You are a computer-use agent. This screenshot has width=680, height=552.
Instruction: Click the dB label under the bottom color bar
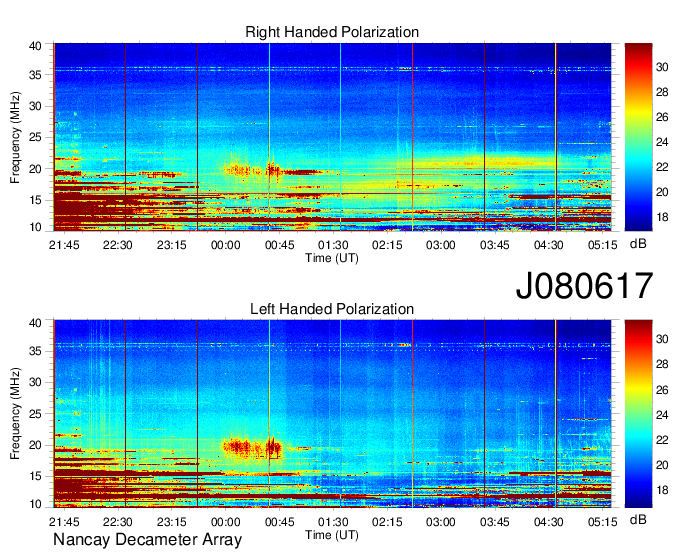pyautogui.click(x=638, y=519)
